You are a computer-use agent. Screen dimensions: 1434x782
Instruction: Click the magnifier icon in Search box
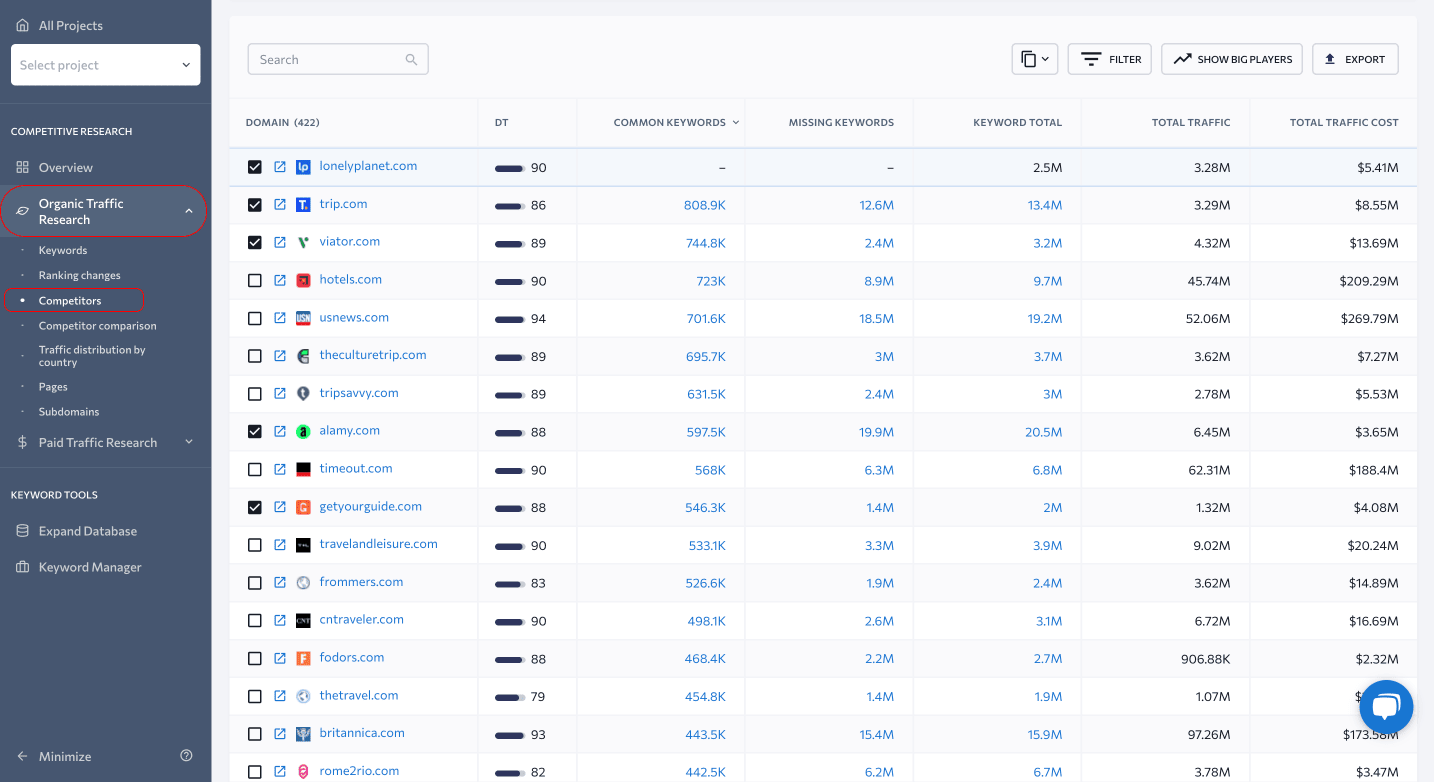click(x=411, y=60)
